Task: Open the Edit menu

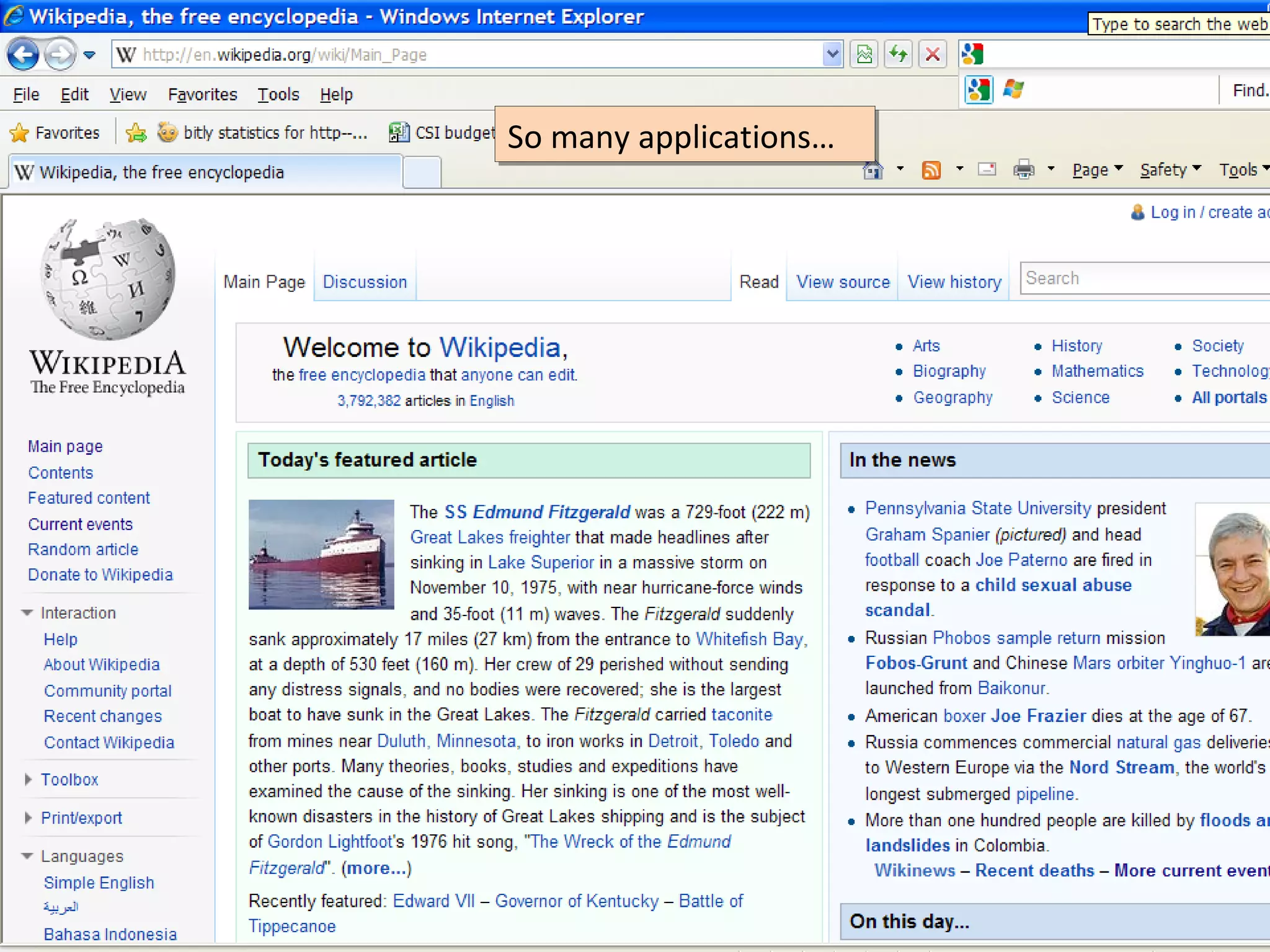Action: coord(74,94)
